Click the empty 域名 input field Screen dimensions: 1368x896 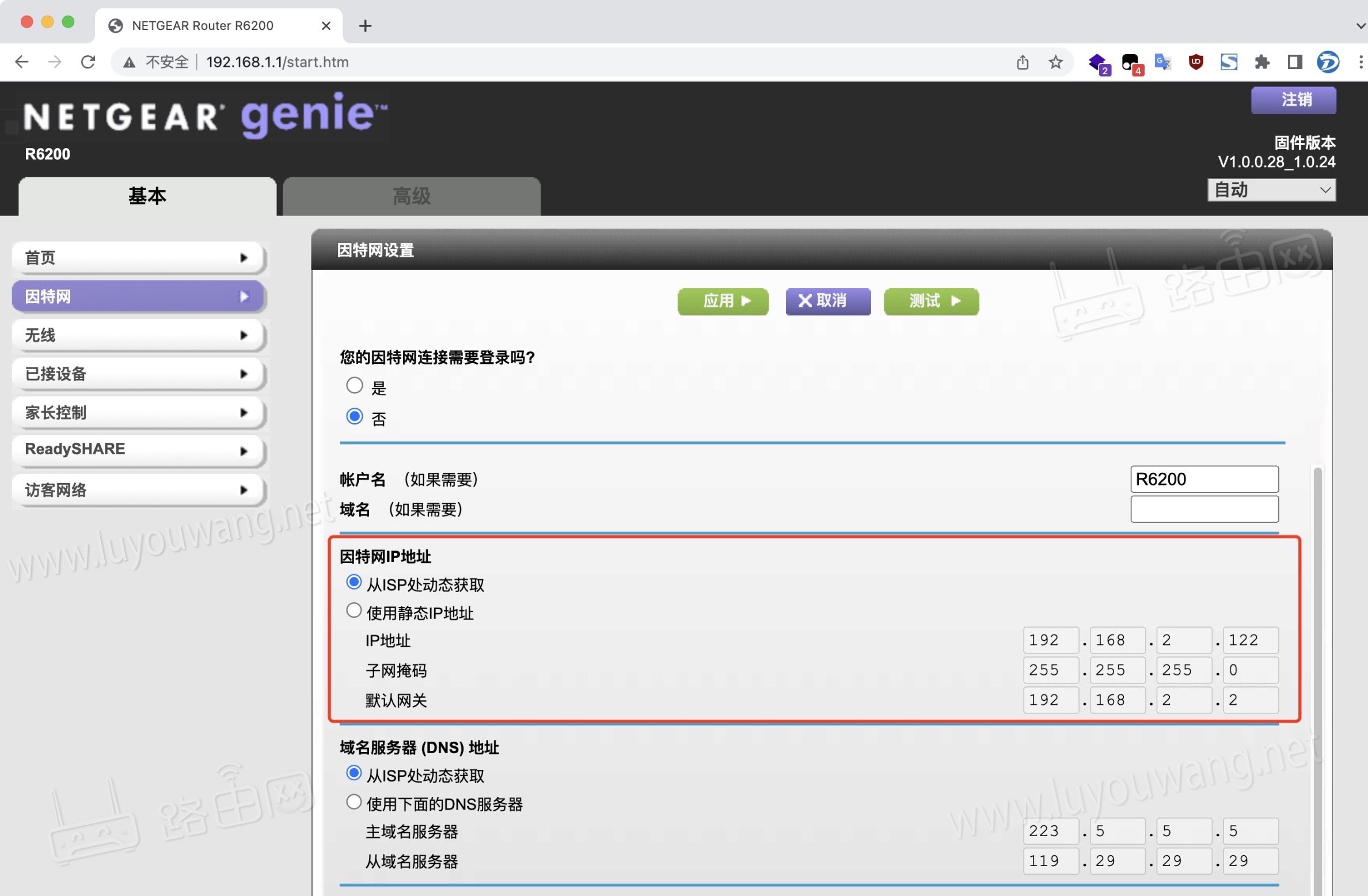1204,509
